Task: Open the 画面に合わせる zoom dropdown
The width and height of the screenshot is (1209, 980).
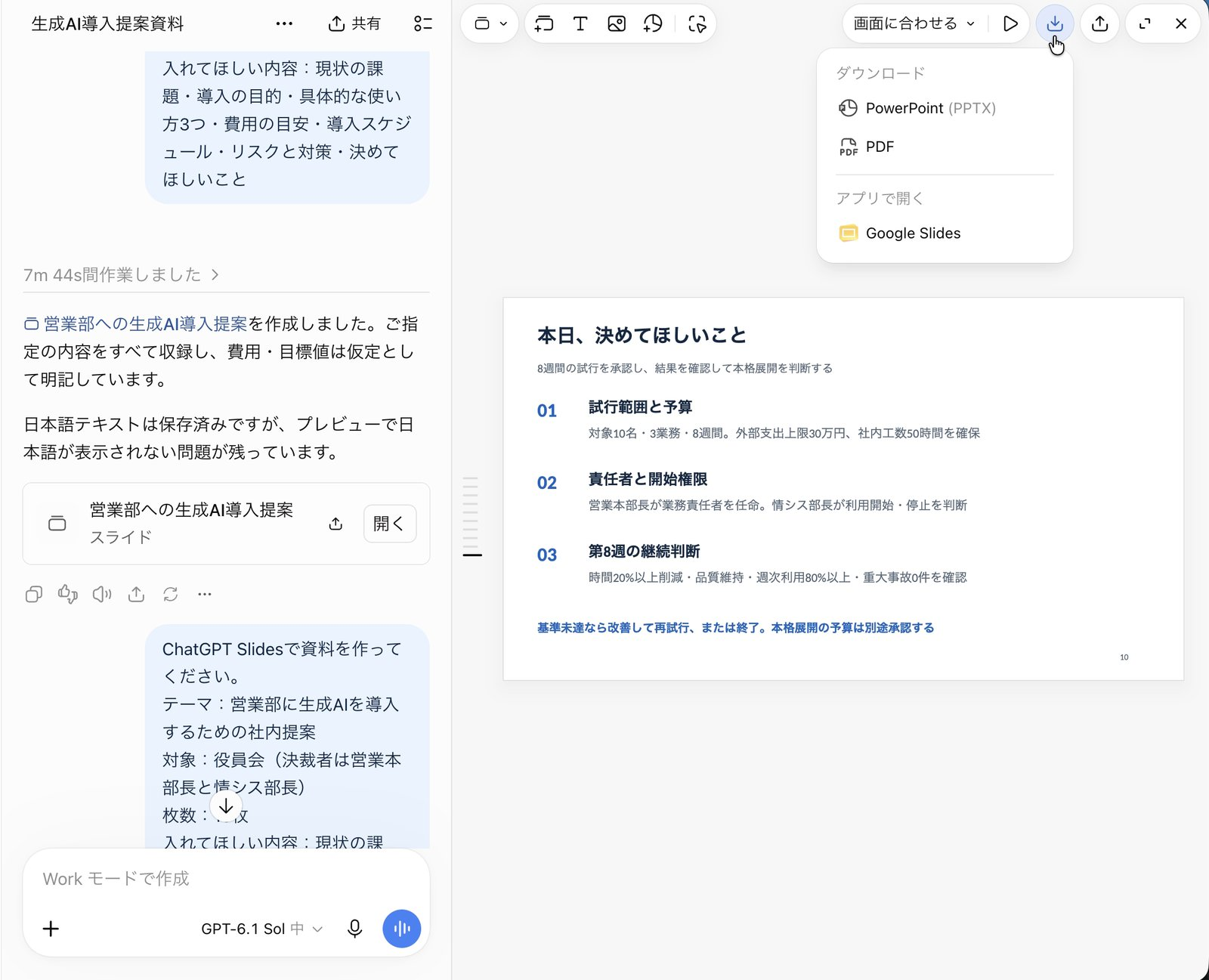Action: pyautogui.click(x=914, y=23)
